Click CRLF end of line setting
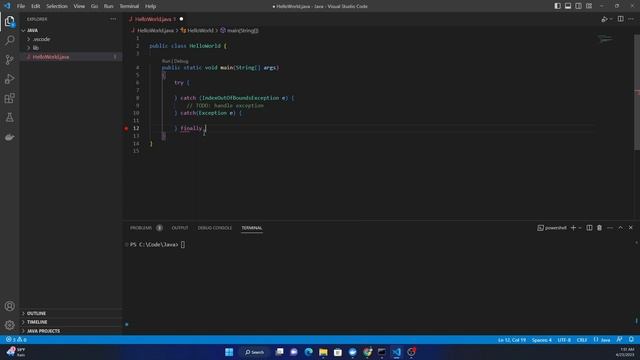The image size is (640, 360). point(582,340)
